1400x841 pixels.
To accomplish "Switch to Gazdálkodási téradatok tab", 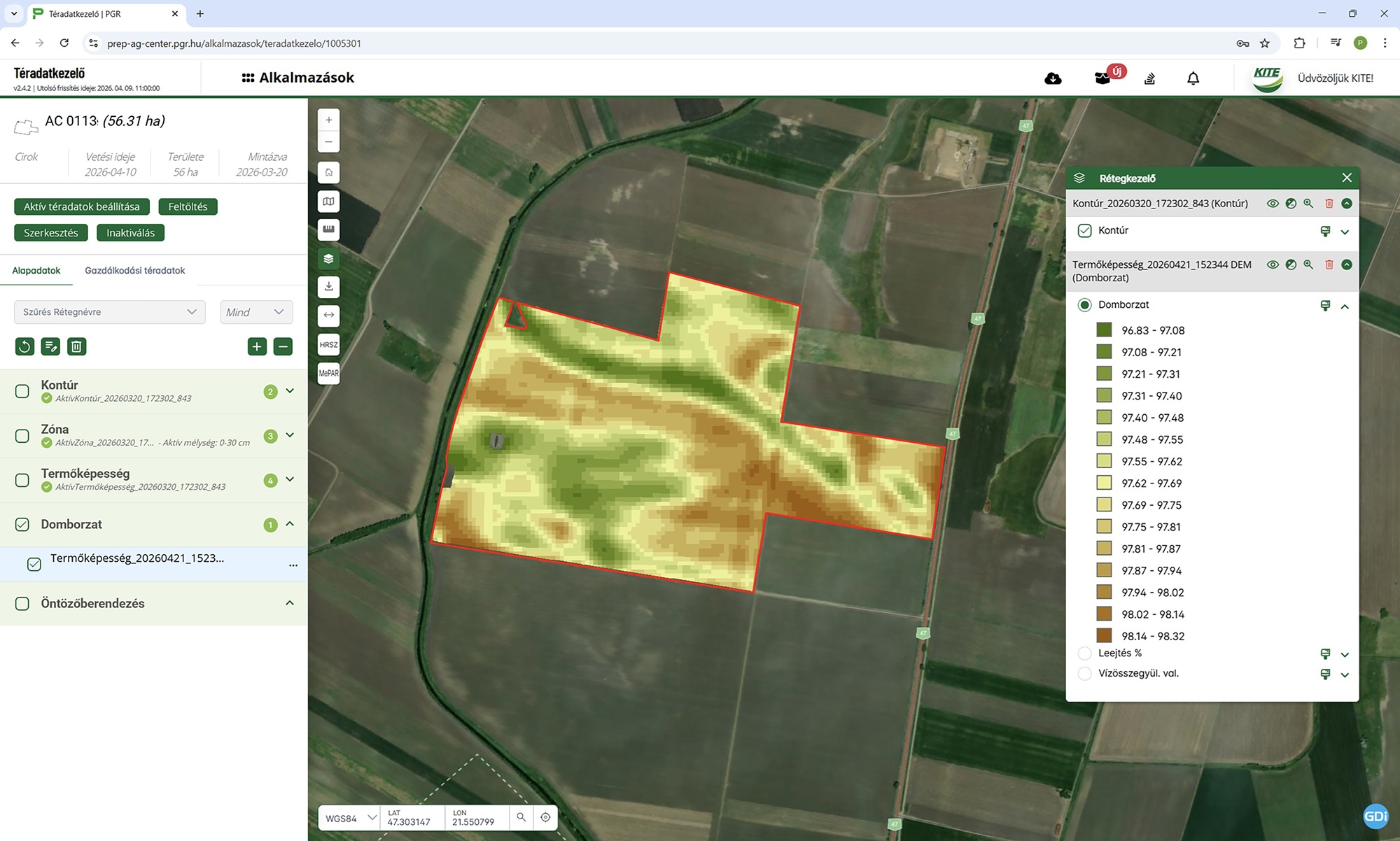I will tap(135, 271).
